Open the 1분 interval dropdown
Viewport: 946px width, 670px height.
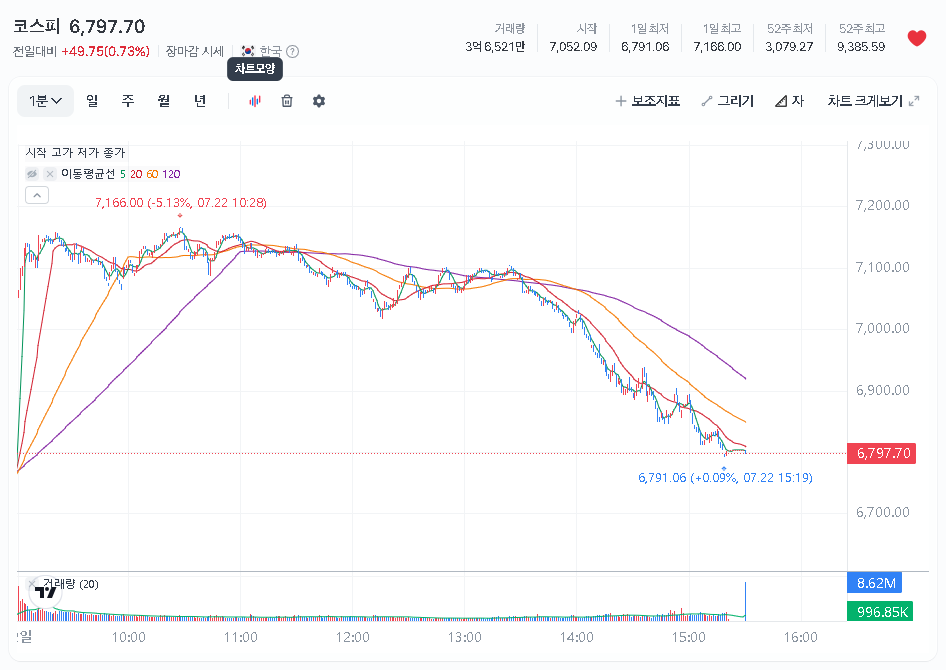45,101
